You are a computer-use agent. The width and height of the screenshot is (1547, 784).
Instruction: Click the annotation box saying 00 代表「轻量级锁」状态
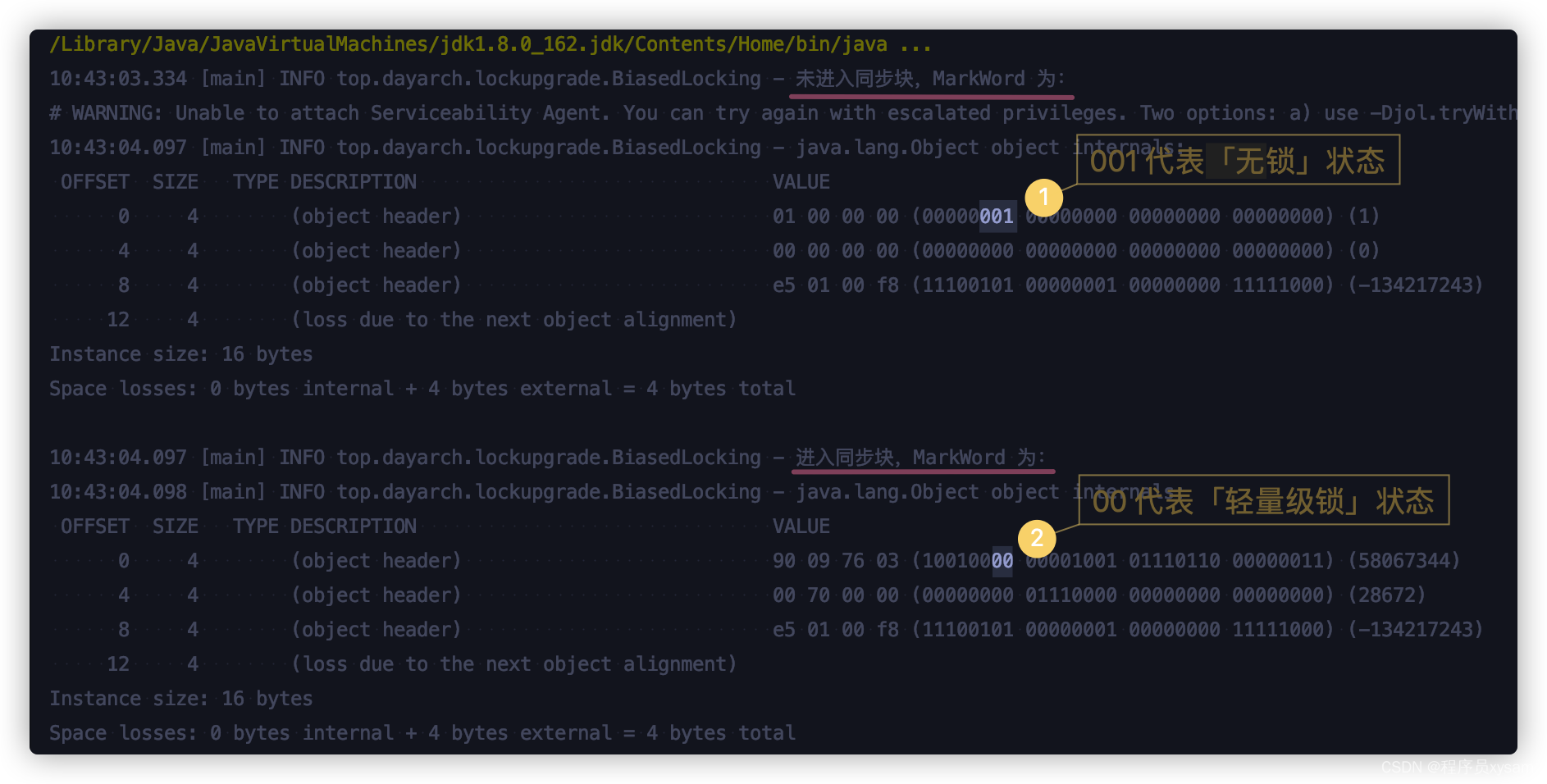(x=1265, y=500)
